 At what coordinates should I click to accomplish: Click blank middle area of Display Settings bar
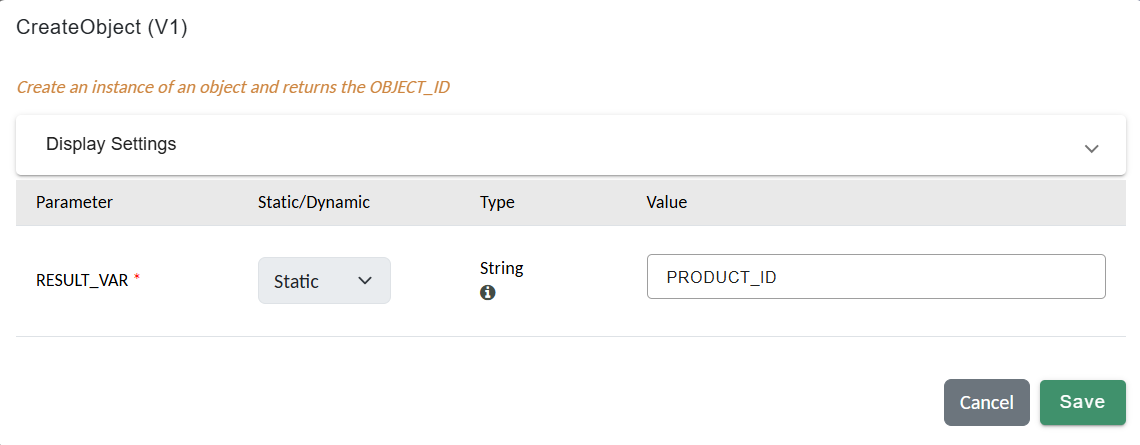point(600,144)
